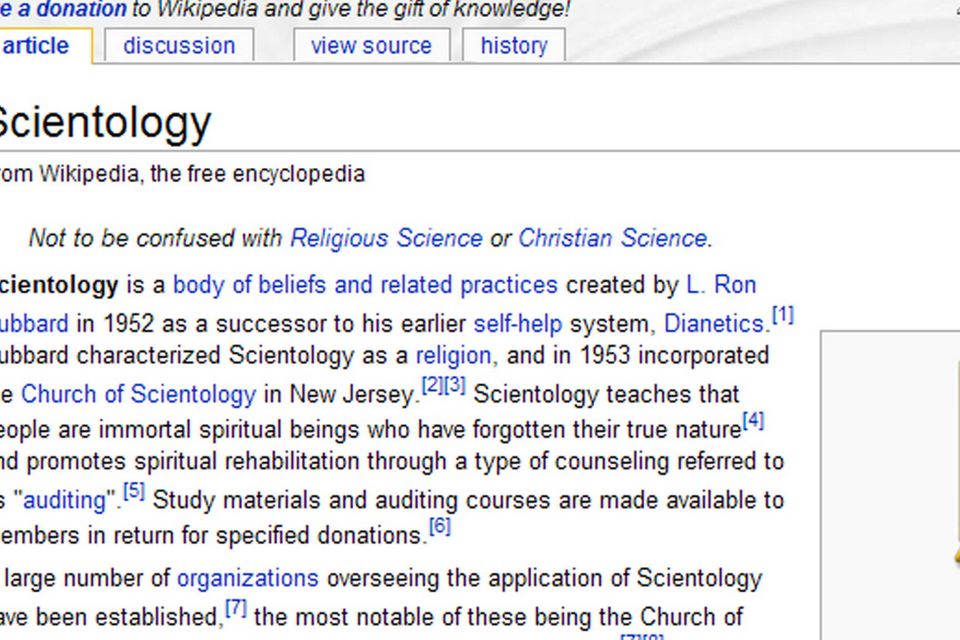Click footnote 6 after donations
This screenshot has height=640, width=960.
pos(440,526)
